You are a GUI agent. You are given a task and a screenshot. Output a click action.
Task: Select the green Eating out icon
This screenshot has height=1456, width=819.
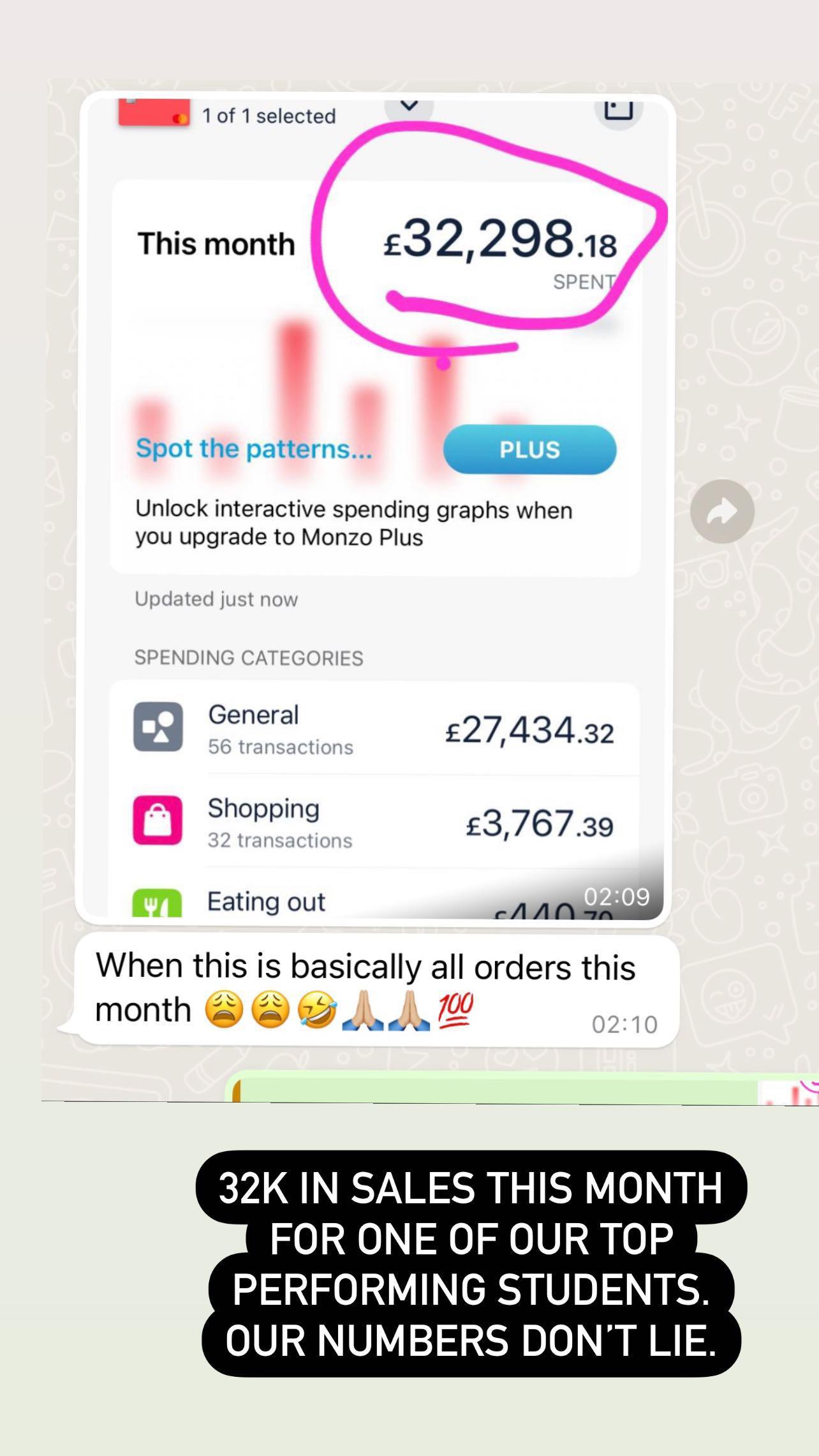coord(157,903)
